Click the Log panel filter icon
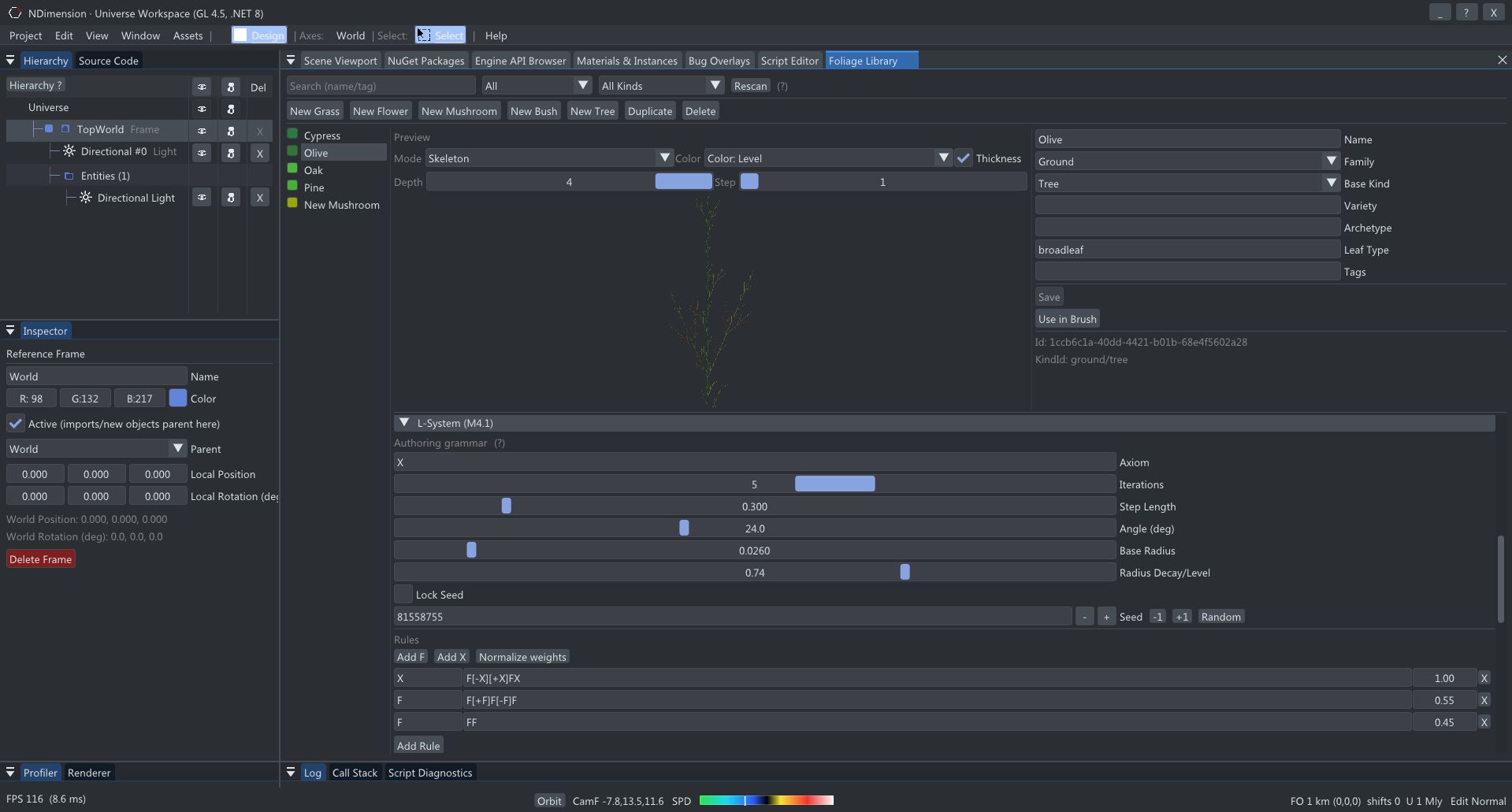This screenshot has height=812, width=1512. click(291, 772)
